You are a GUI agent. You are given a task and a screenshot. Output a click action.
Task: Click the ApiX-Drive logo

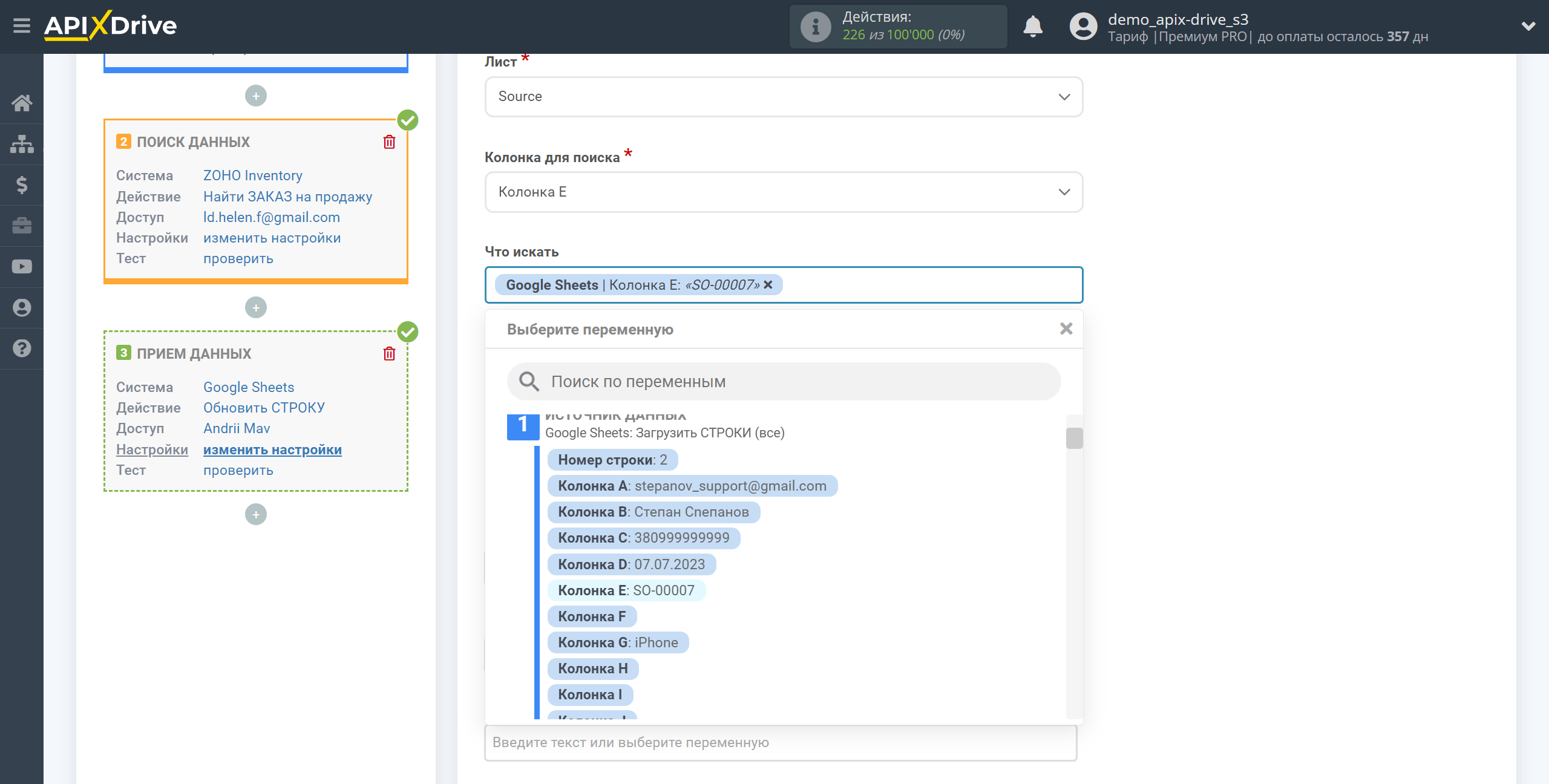110,25
